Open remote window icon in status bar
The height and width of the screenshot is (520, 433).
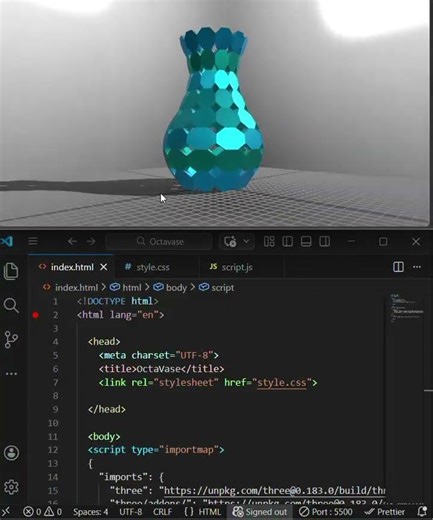(6, 512)
